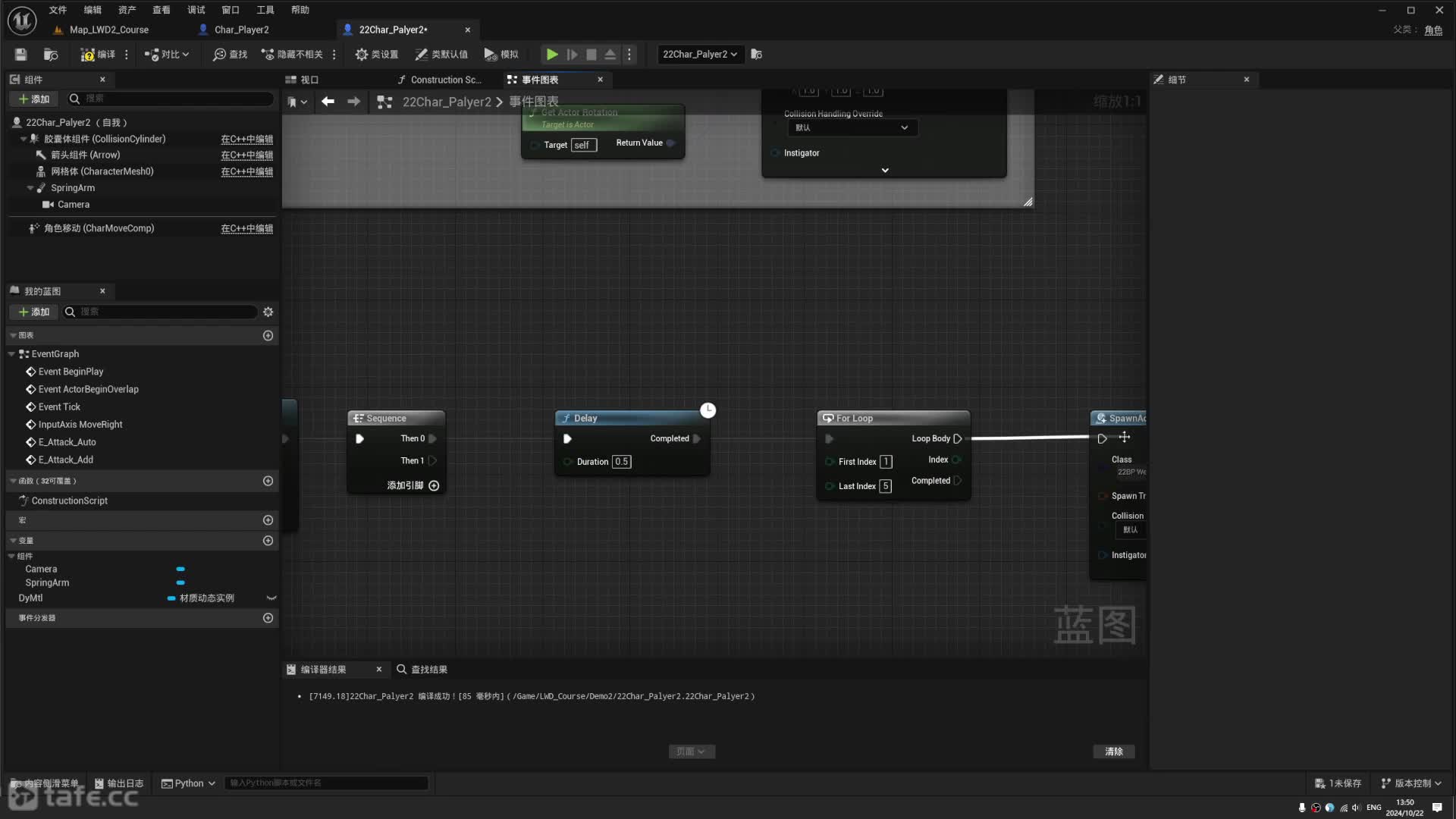The height and width of the screenshot is (819, 1456).
Task: Collapse the CollisionCylinder component tree
Action: (x=23, y=139)
